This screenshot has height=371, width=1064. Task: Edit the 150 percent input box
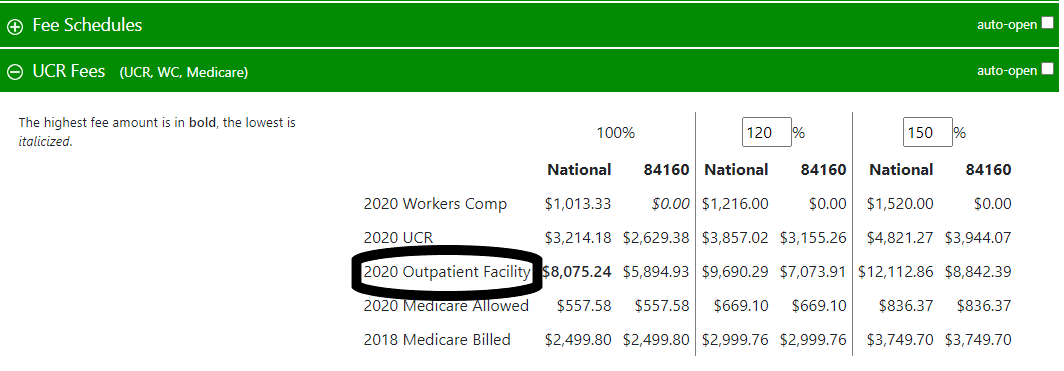point(928,132)
